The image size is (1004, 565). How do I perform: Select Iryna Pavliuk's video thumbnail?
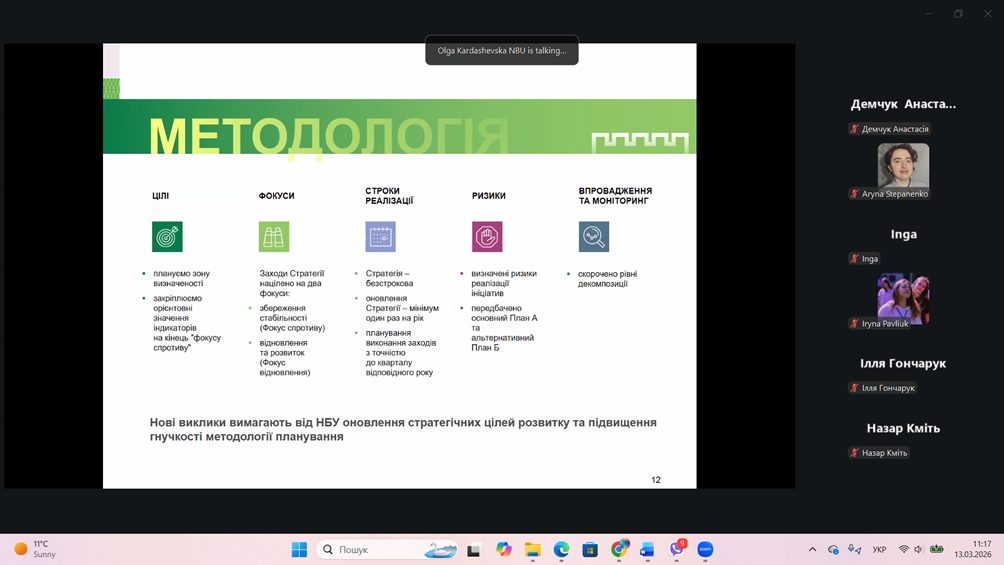point(903,297)
